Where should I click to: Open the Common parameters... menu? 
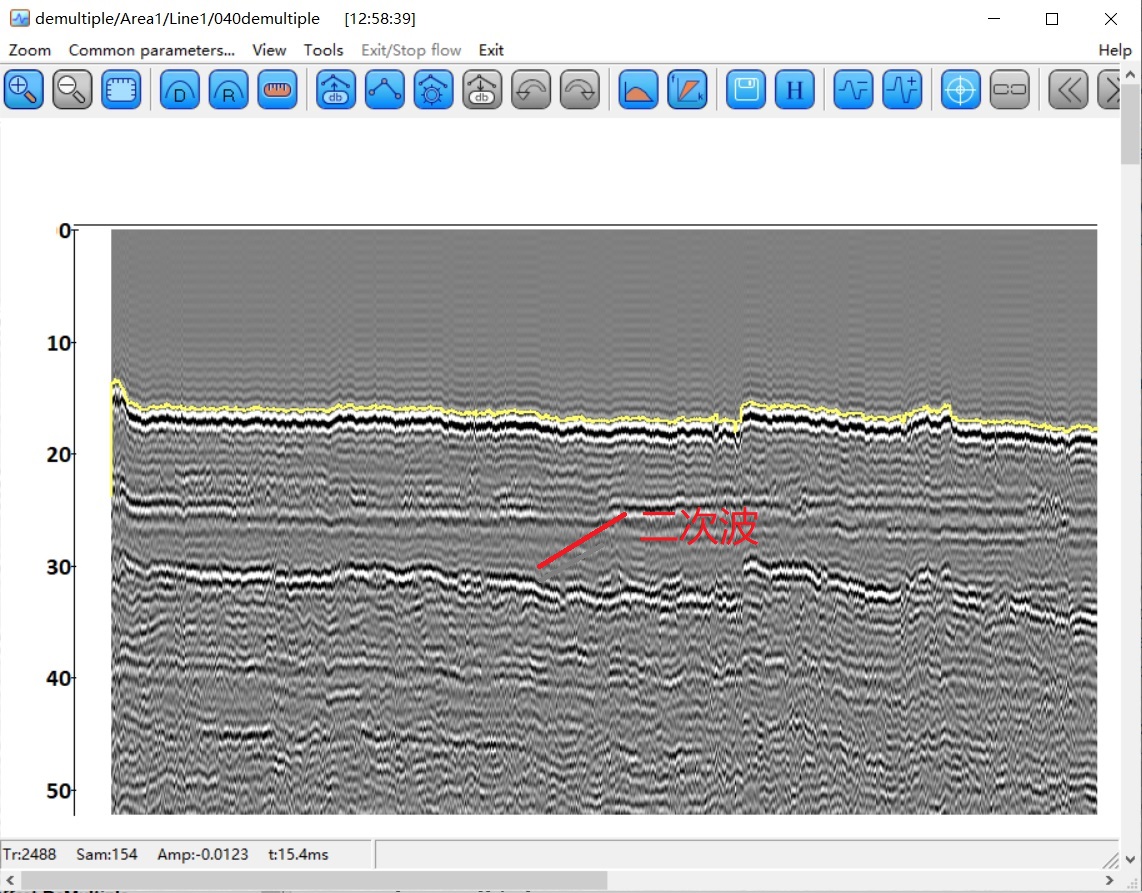pos(151,50)
